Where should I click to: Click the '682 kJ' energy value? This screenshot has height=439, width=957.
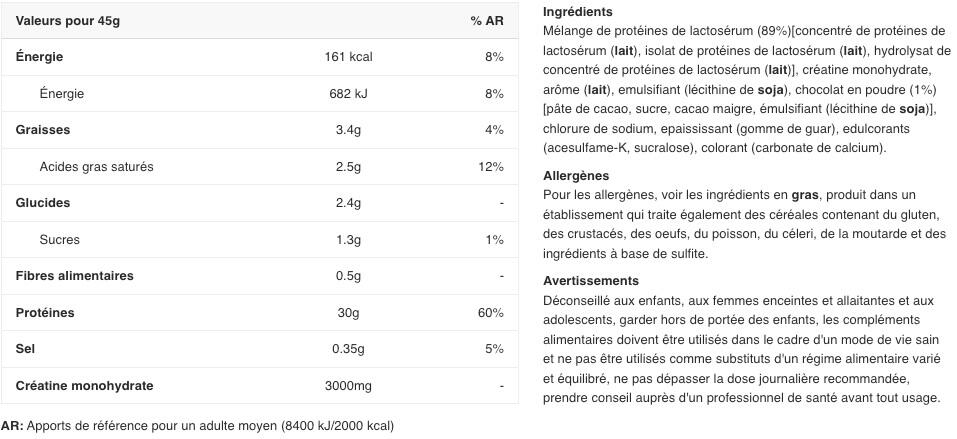point(348,93)
